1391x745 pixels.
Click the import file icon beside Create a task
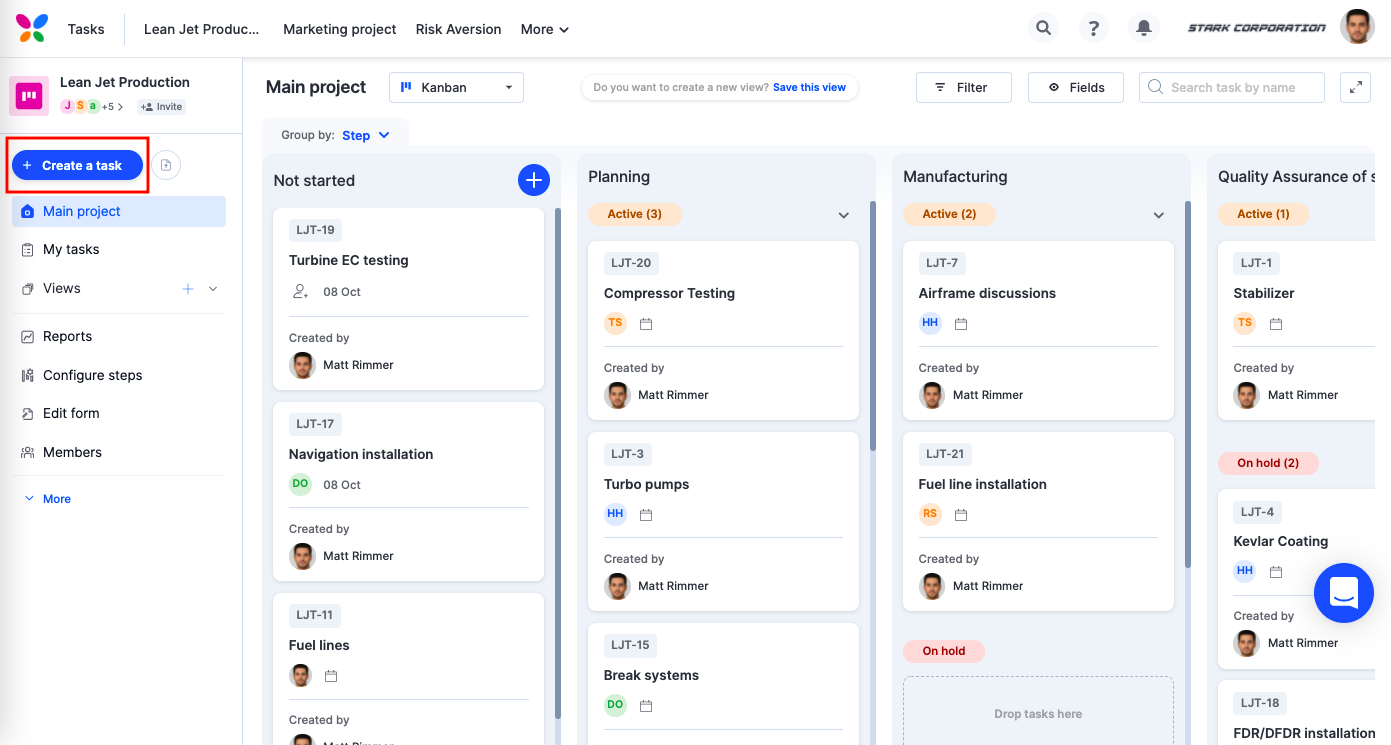[167, 165]
